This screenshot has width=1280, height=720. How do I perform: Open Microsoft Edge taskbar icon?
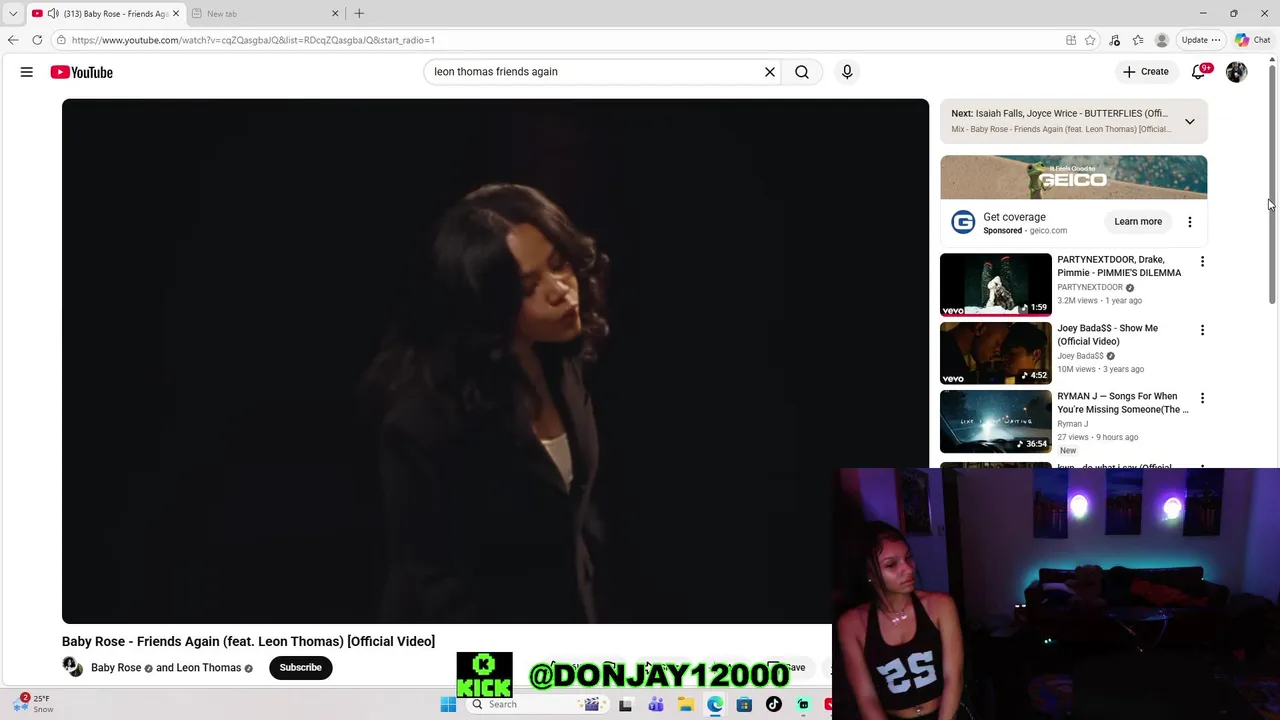click(715, 704)
